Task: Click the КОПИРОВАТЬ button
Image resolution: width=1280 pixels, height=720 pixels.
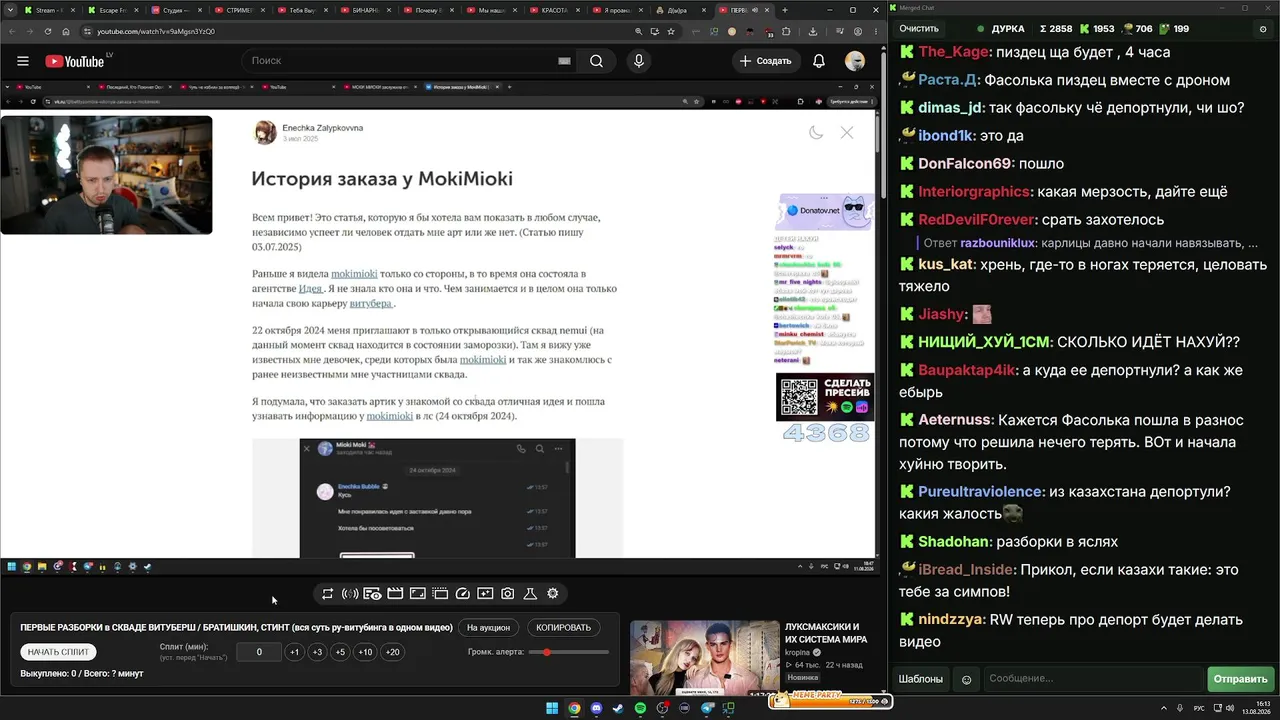Action: [x=564, y=628]
